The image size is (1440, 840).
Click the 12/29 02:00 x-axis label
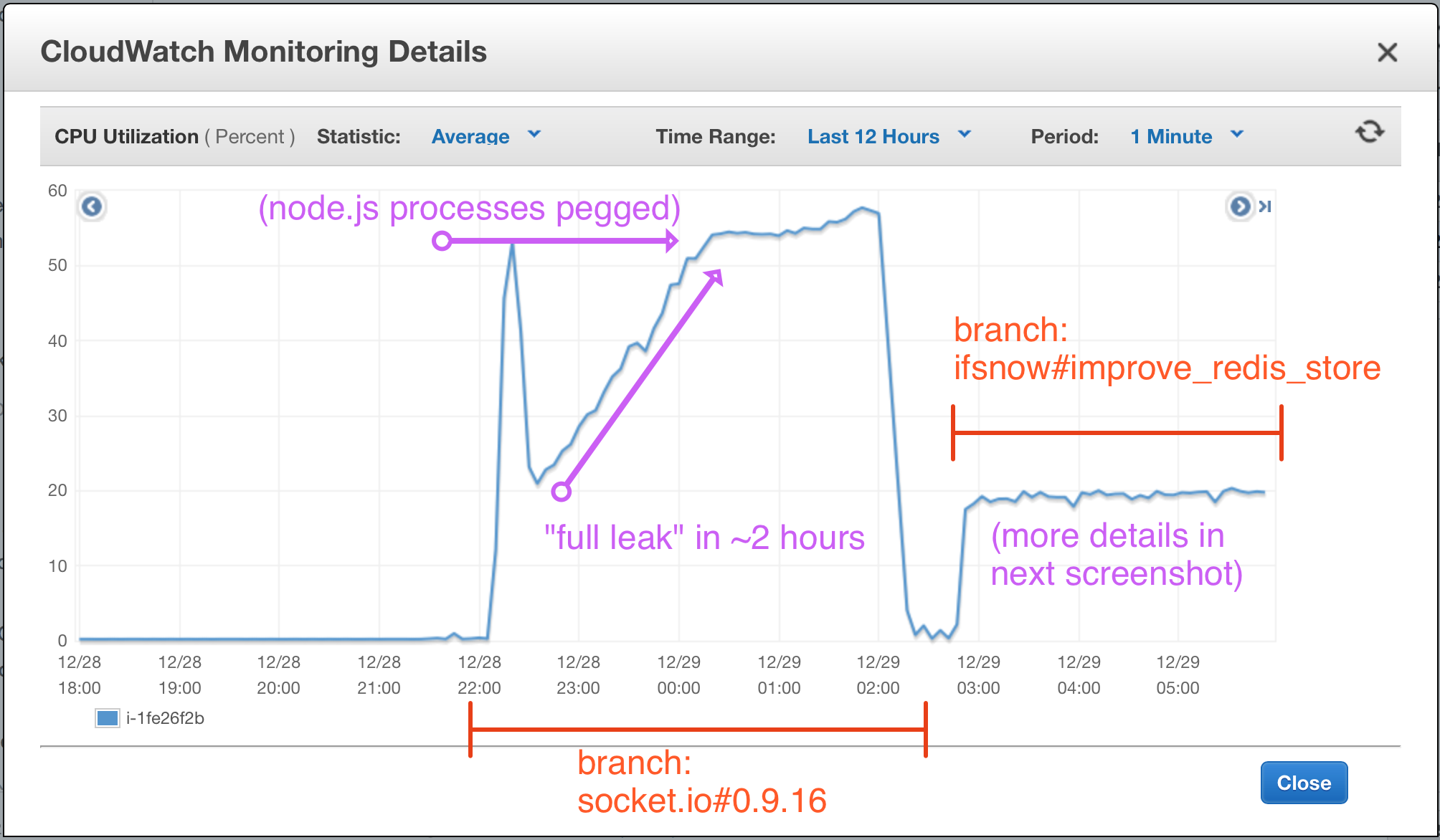click(878, 675)
